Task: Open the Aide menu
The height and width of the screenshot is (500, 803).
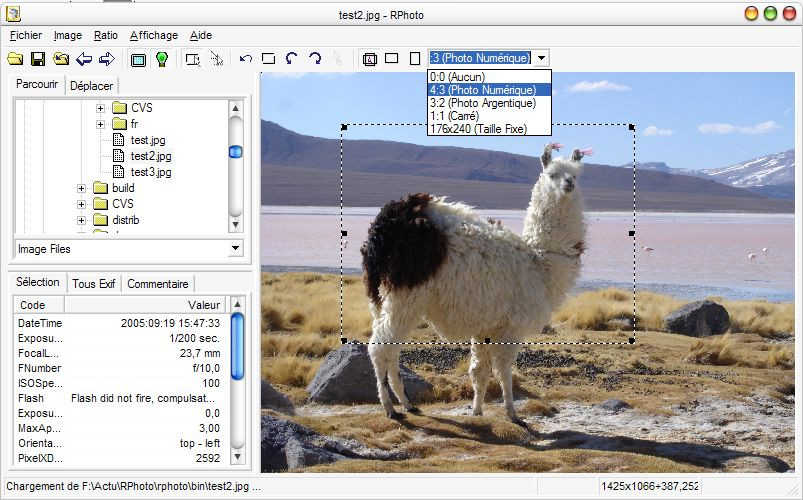Action: (x=201, y=35)
